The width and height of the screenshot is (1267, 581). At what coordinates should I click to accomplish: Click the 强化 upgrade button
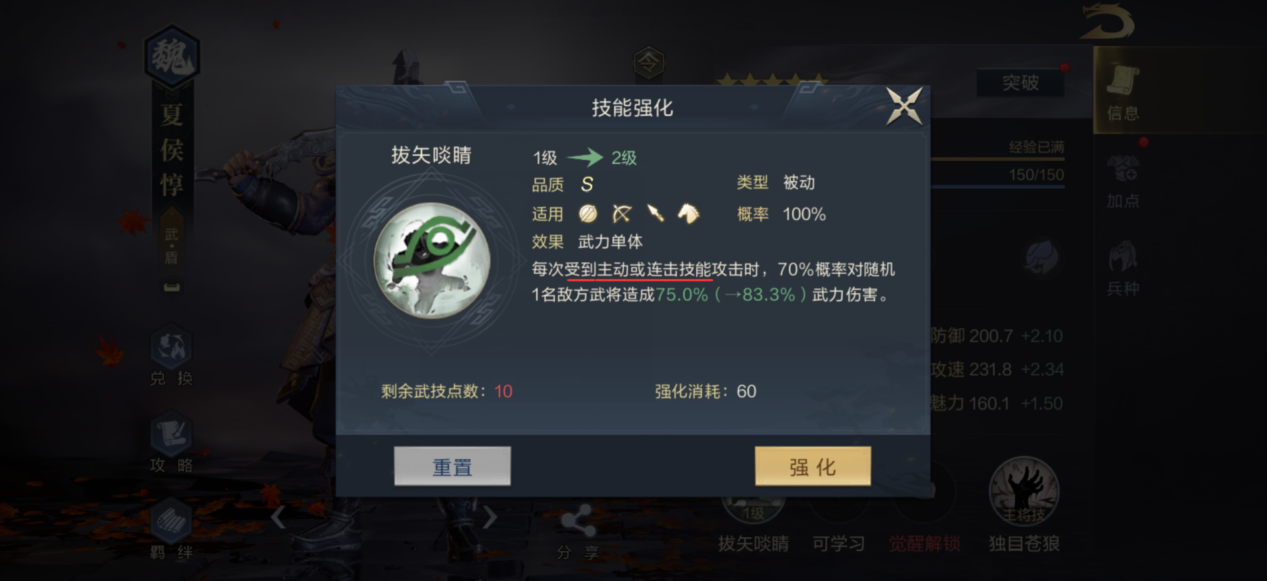tap(813, 467)
